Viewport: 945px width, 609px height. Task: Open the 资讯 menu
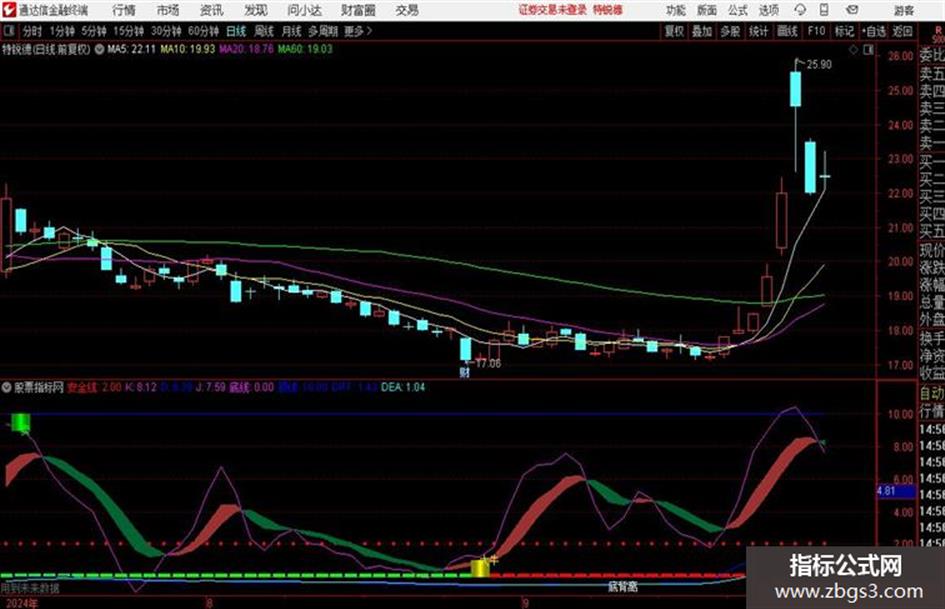coord(212,10)
